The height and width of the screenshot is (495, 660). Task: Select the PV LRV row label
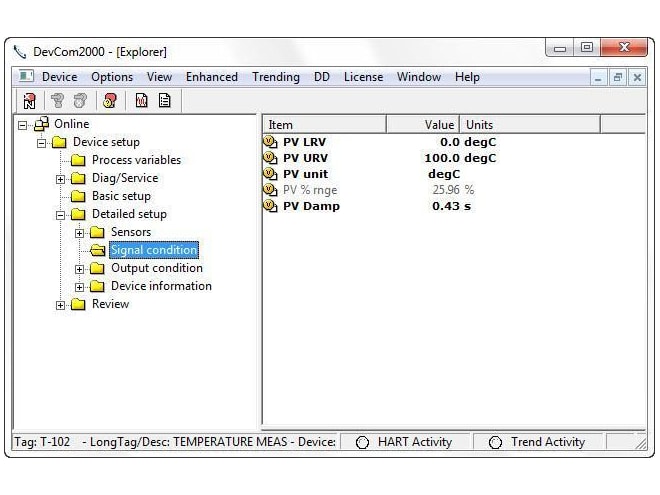304,142
